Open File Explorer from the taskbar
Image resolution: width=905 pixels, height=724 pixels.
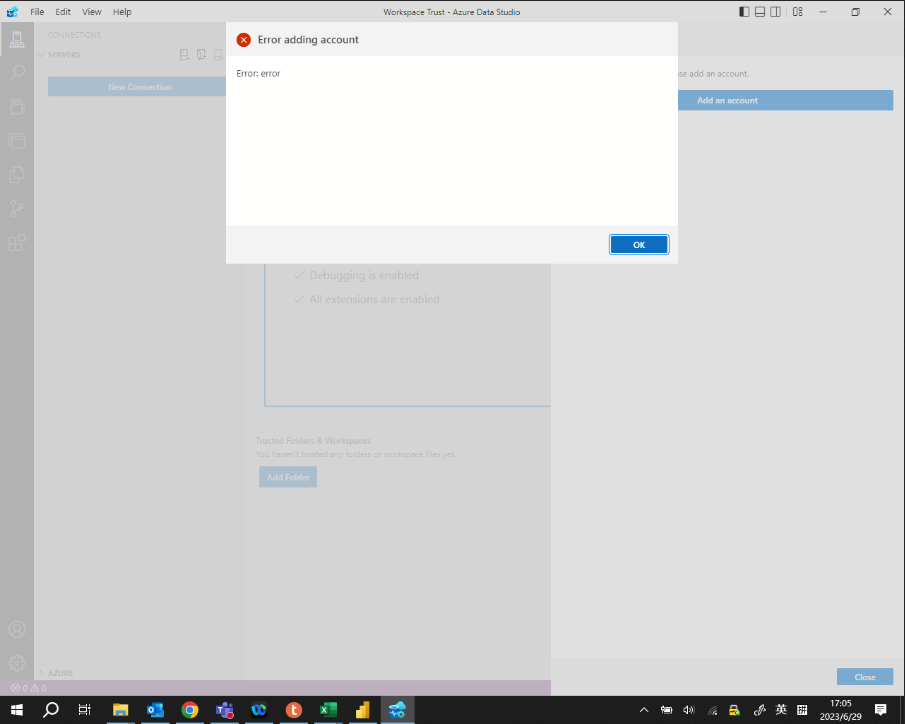point(120,710)
